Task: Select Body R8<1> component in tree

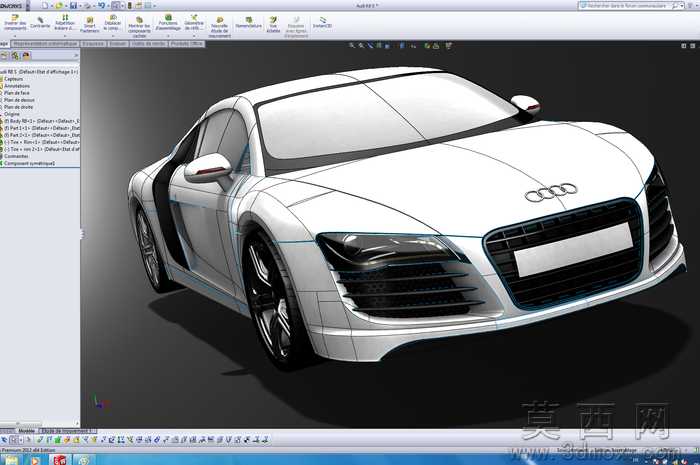Action: [40, 121]
